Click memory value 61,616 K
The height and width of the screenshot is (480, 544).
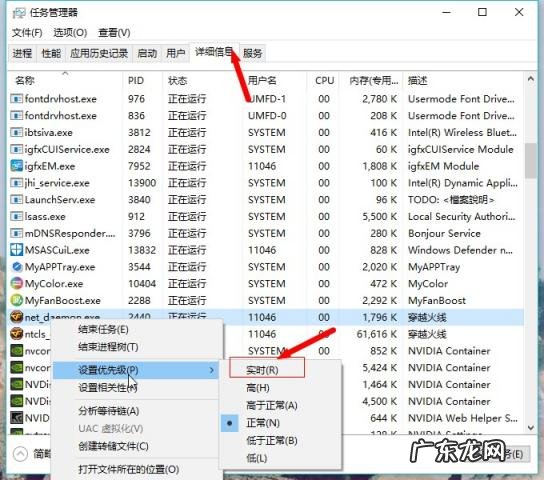coord(376,334)
